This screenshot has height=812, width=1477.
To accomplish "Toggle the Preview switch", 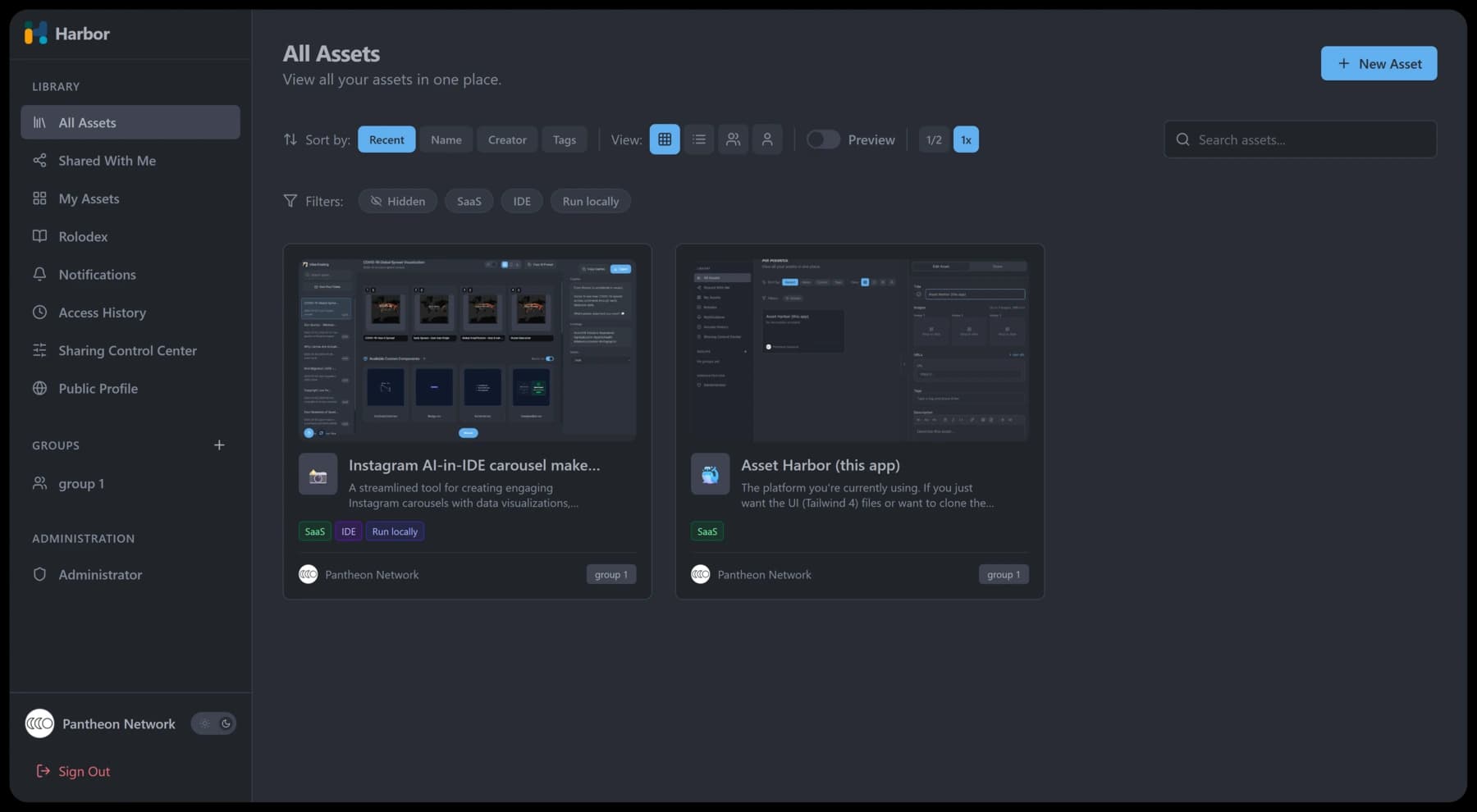I will click(x=822, y=139).
